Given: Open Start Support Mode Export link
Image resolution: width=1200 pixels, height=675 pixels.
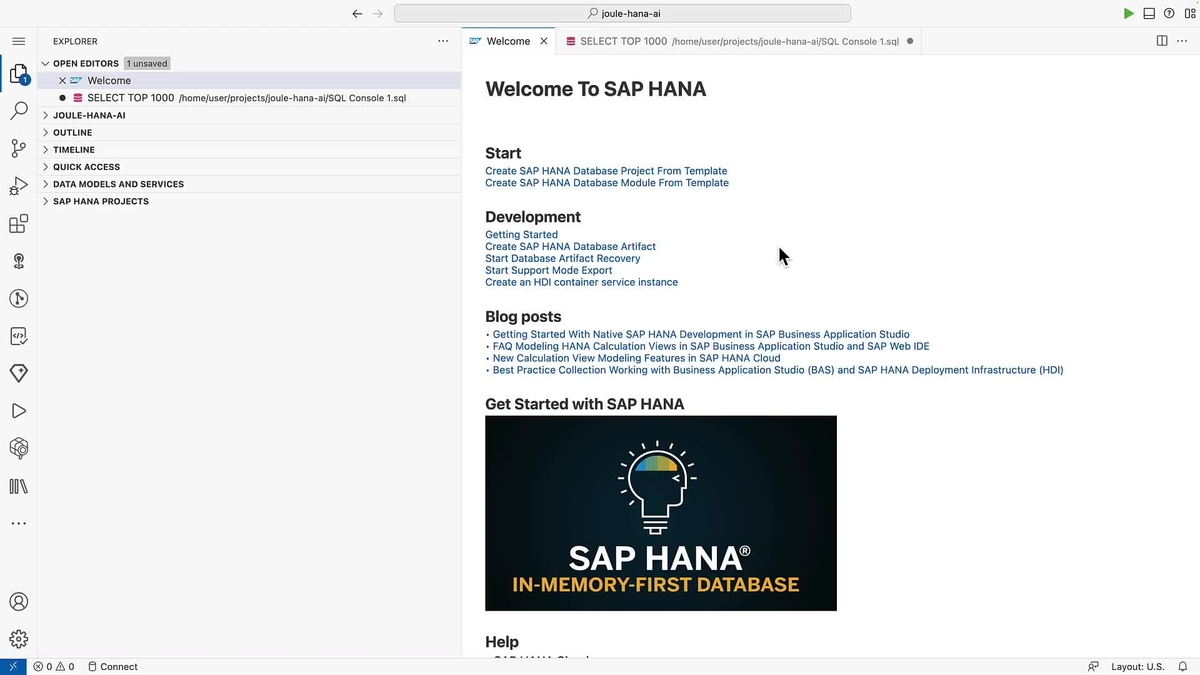Looking at the screenshot, I should (548, 270).
